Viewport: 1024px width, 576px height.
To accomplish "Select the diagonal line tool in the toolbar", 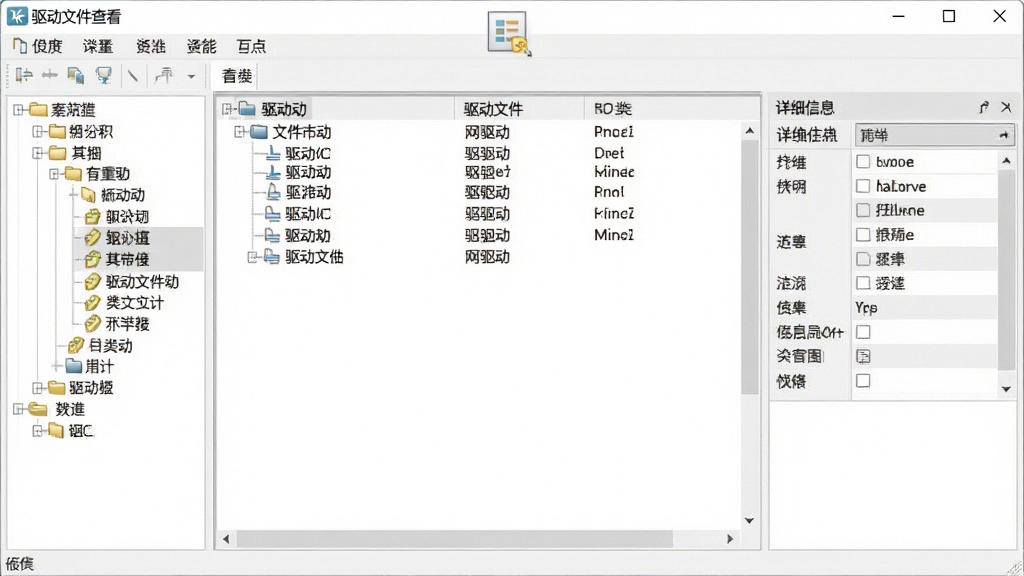I will [133, 76].
